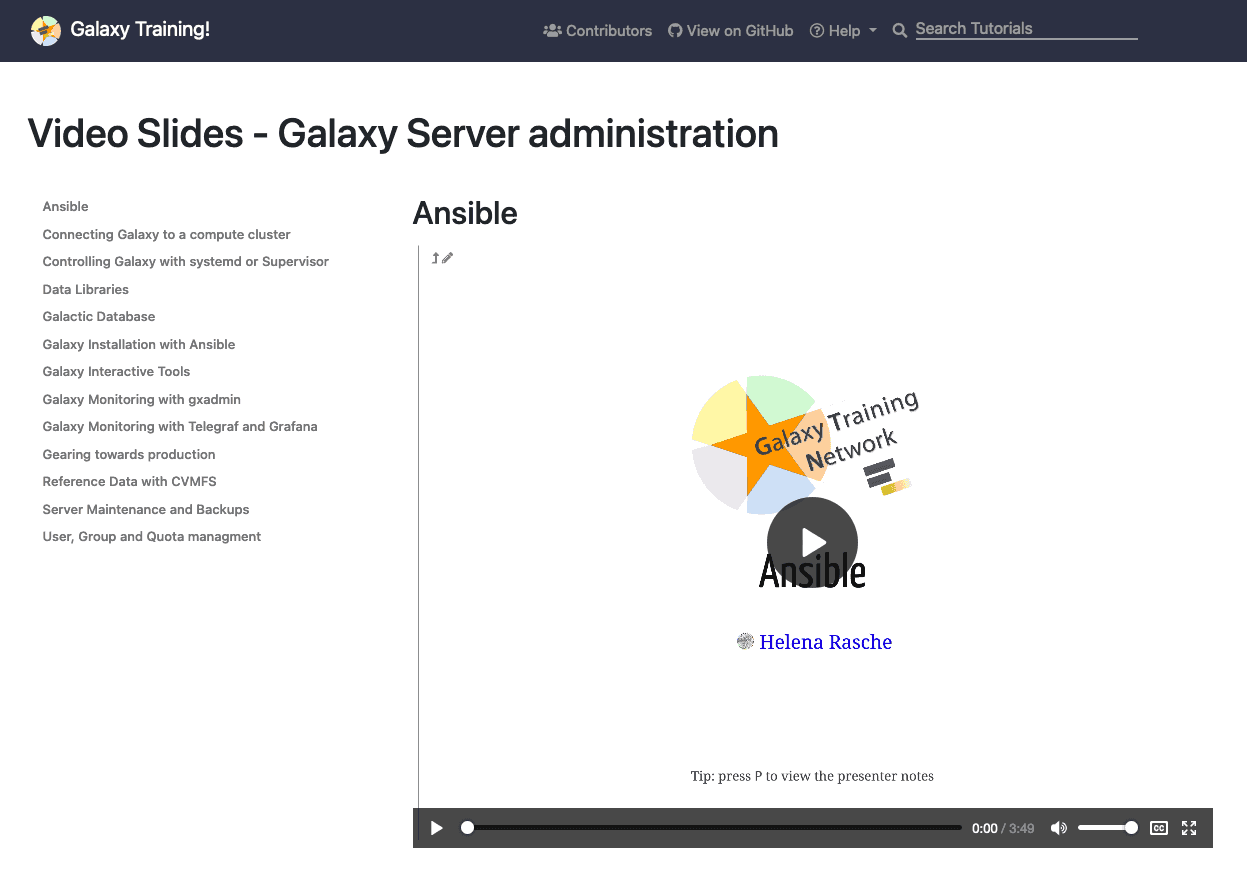Open the Help dropdown menu
1247x885 pixels.
843,31
